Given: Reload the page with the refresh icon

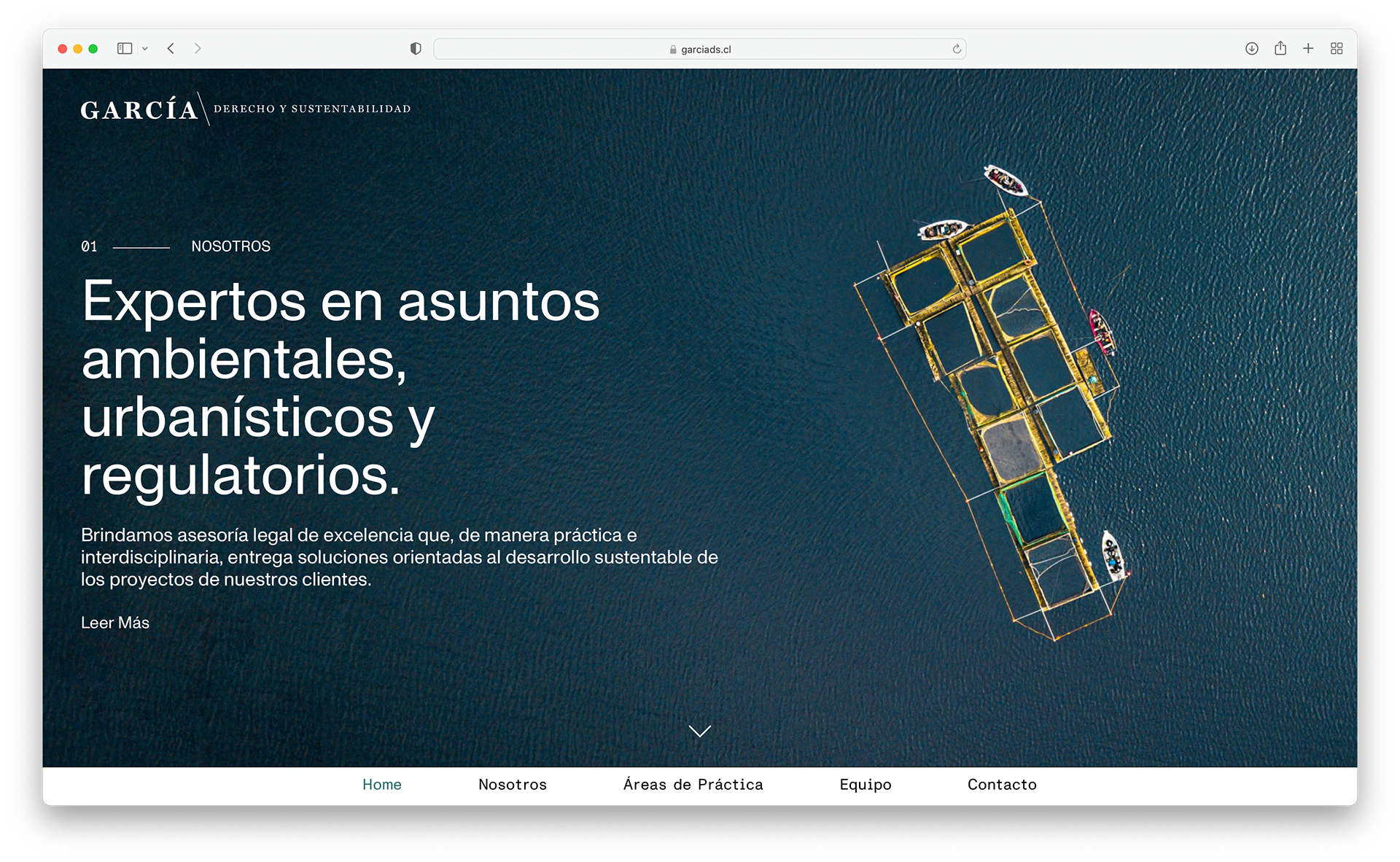Looking at the screenshot, I should [957, 49].
